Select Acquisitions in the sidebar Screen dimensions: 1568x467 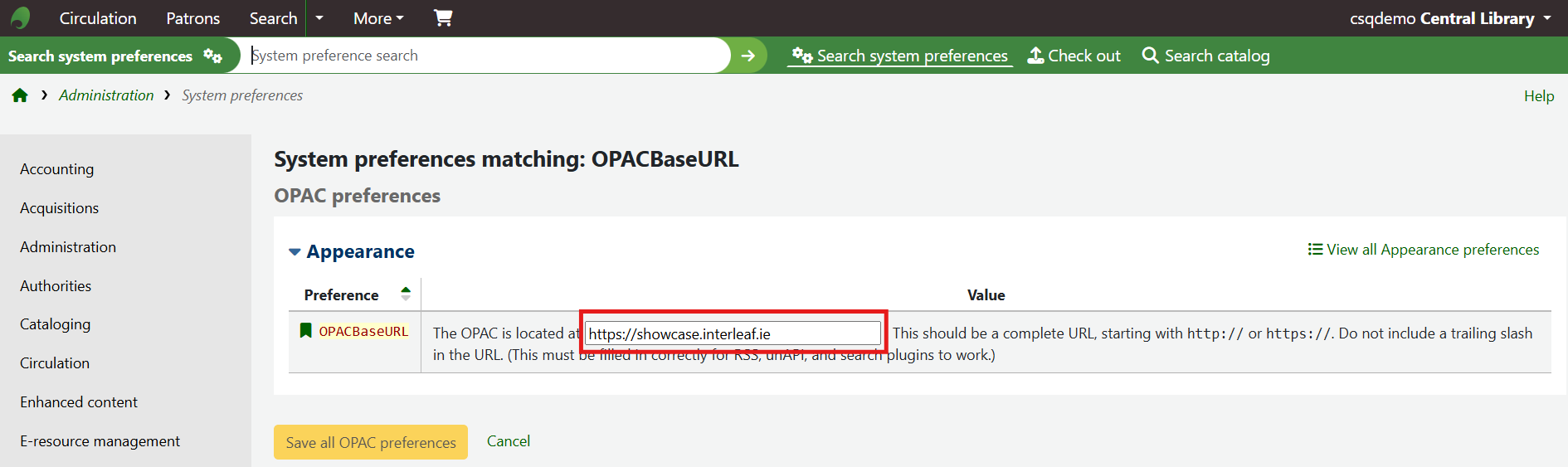click(59, 208)
